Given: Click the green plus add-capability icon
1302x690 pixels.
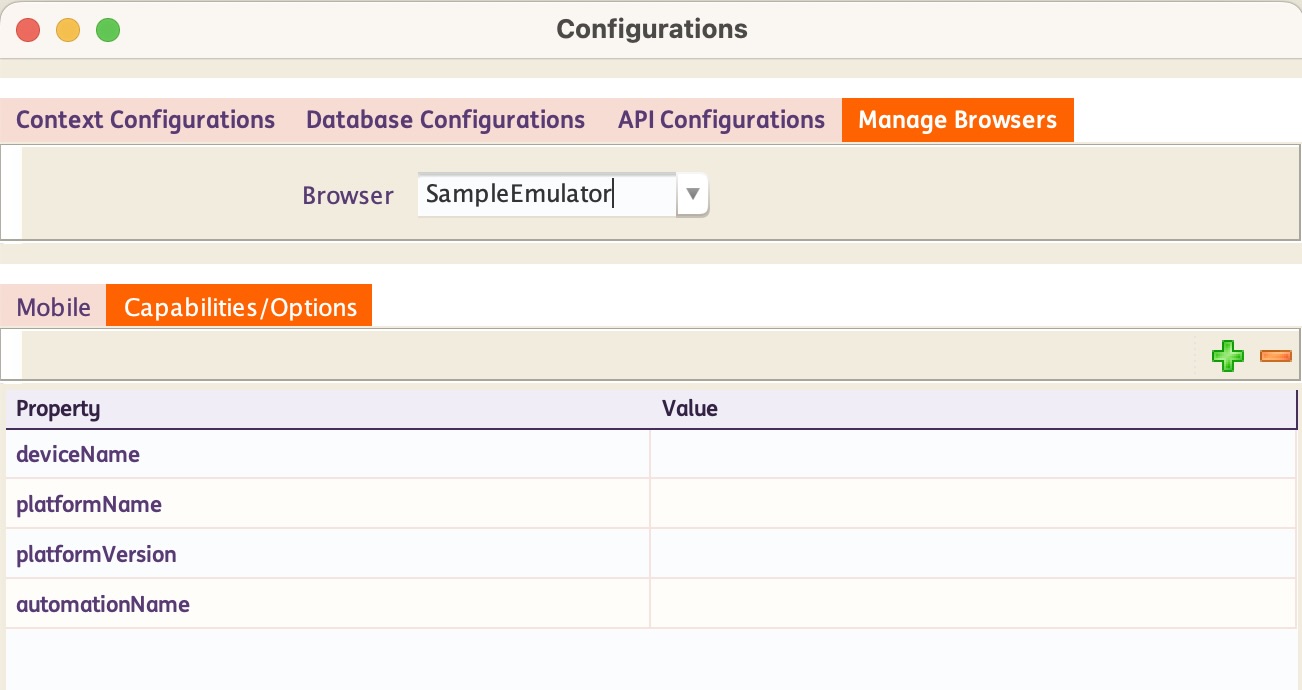Looking at the screenshot, I should pos(1228,356).
